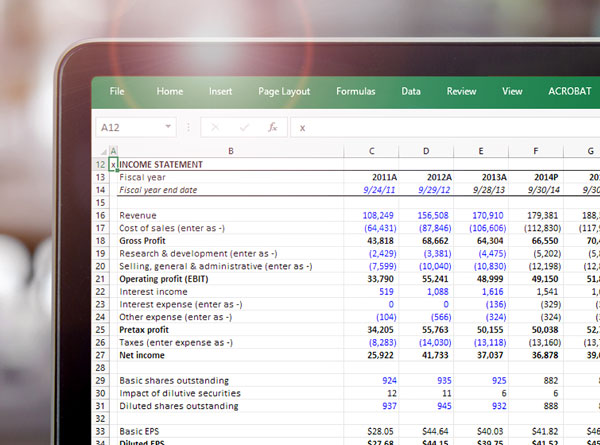Select the Basic EPS value $28.05

[371, 431]
